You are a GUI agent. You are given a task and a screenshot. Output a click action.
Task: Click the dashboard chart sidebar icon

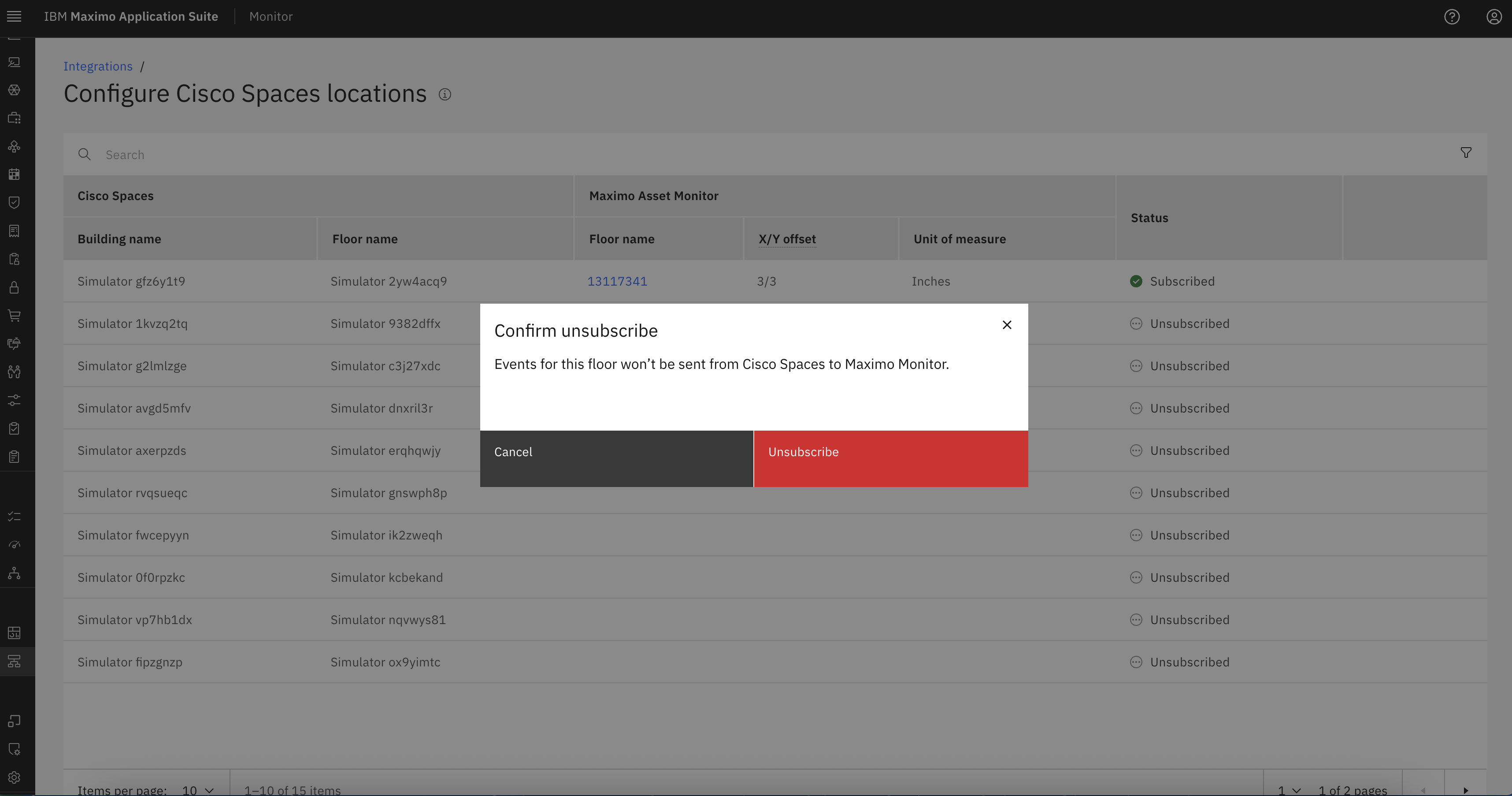(14, 633)
